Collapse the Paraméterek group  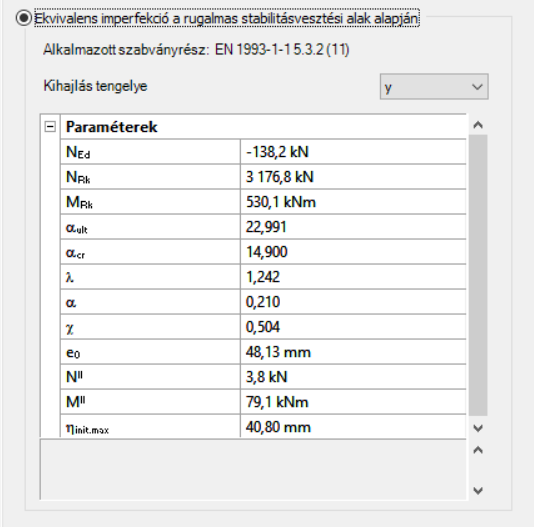tap(50, 127)
